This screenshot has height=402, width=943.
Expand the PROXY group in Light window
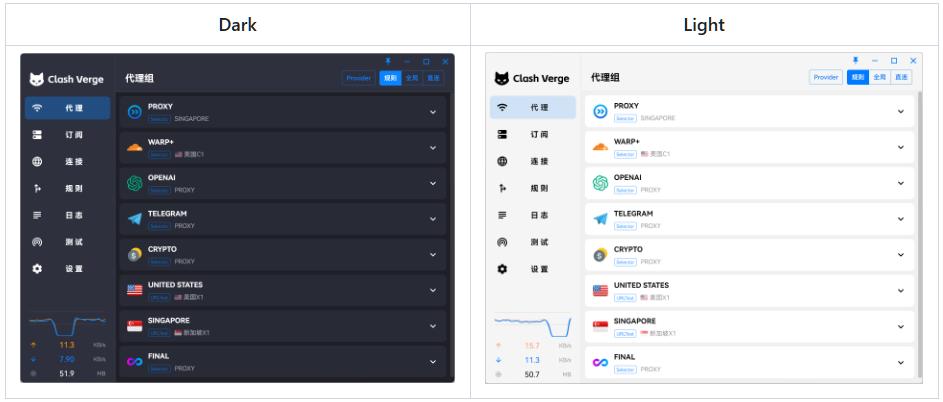click(901, 111)
